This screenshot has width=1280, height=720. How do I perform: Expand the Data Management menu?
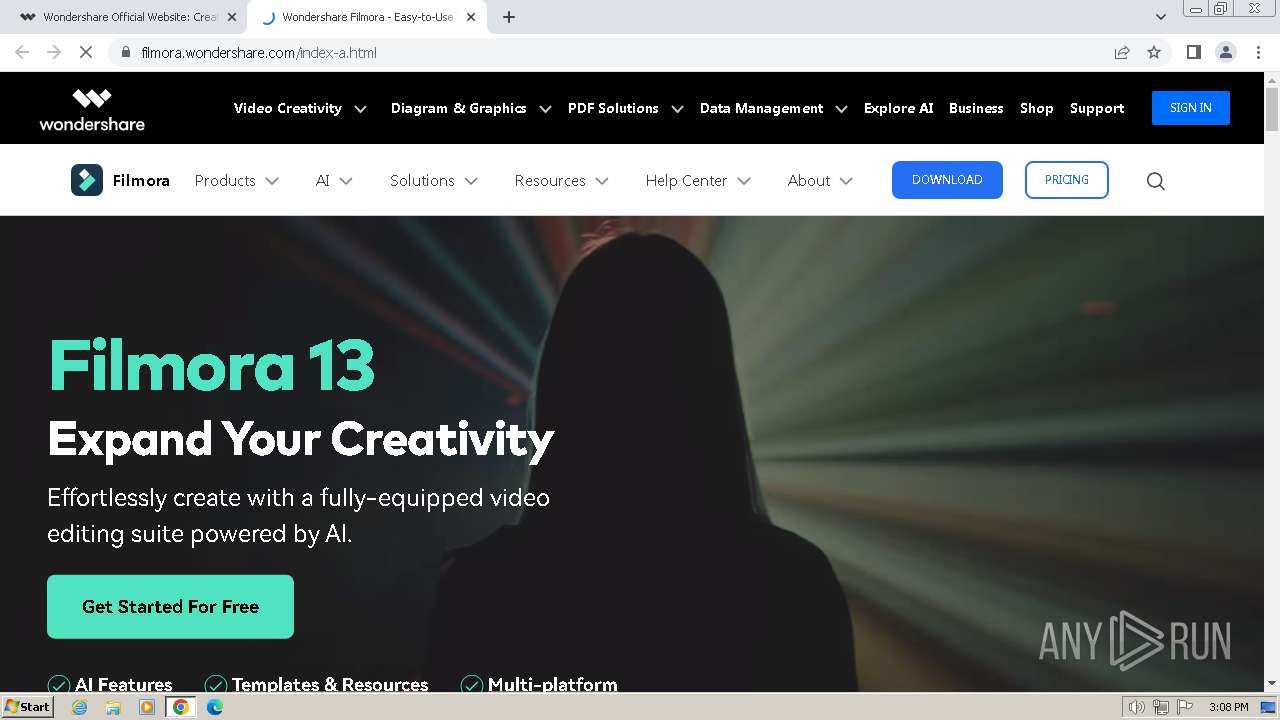774,108
